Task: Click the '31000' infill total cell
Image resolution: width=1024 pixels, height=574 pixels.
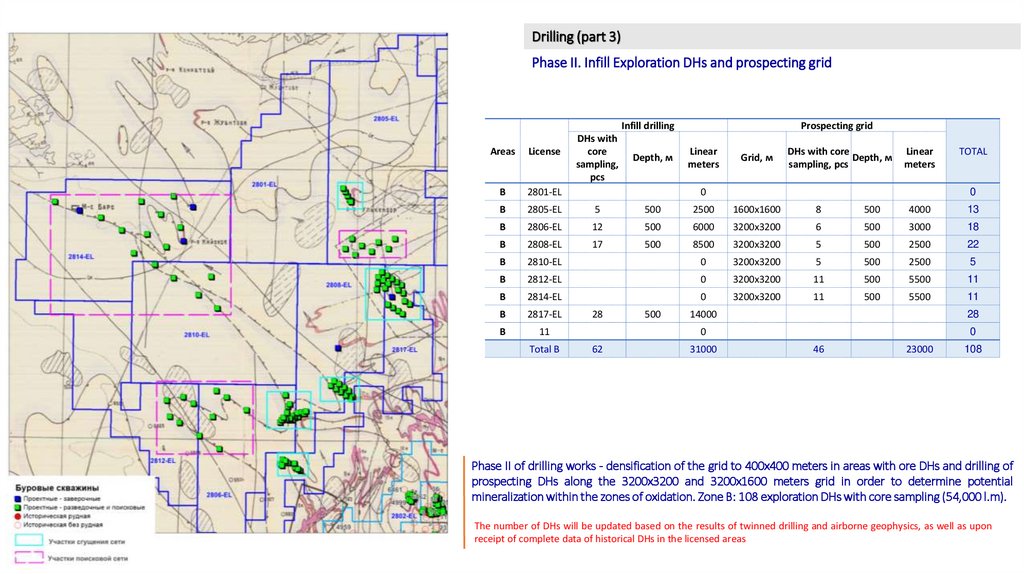Action: (x=703, y=349)
